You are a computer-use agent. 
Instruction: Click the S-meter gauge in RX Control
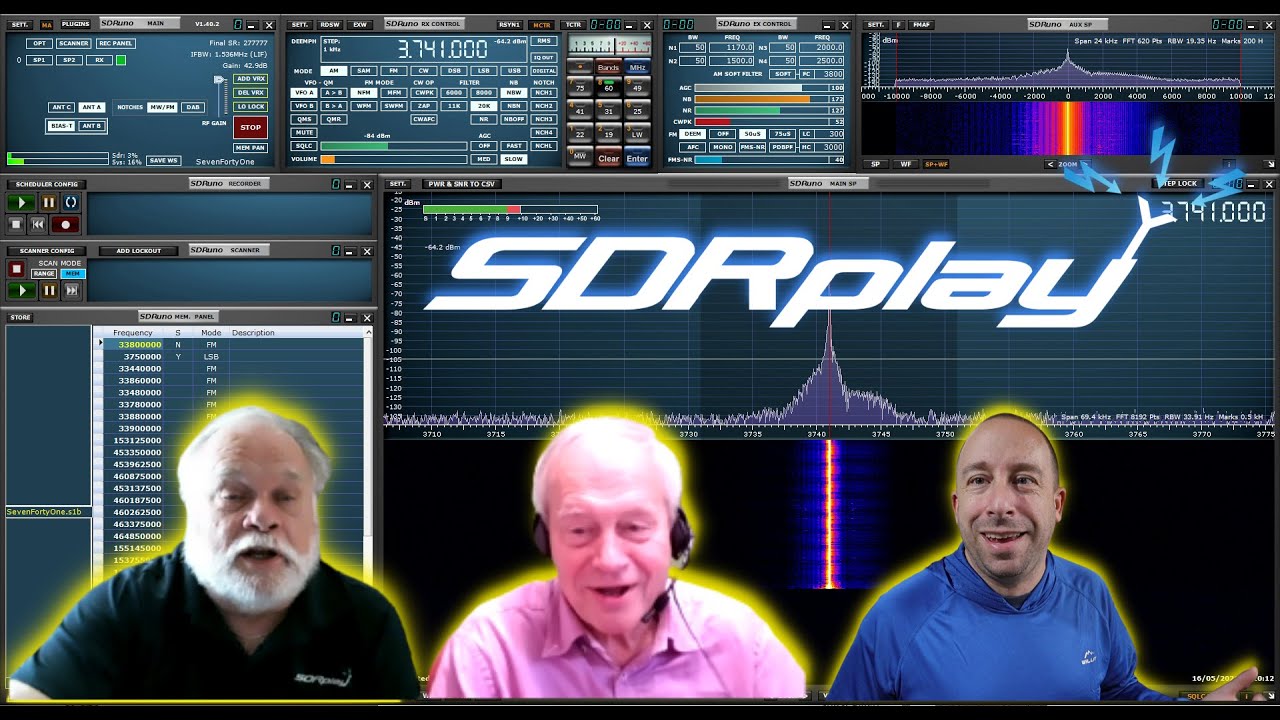point(609,46)
